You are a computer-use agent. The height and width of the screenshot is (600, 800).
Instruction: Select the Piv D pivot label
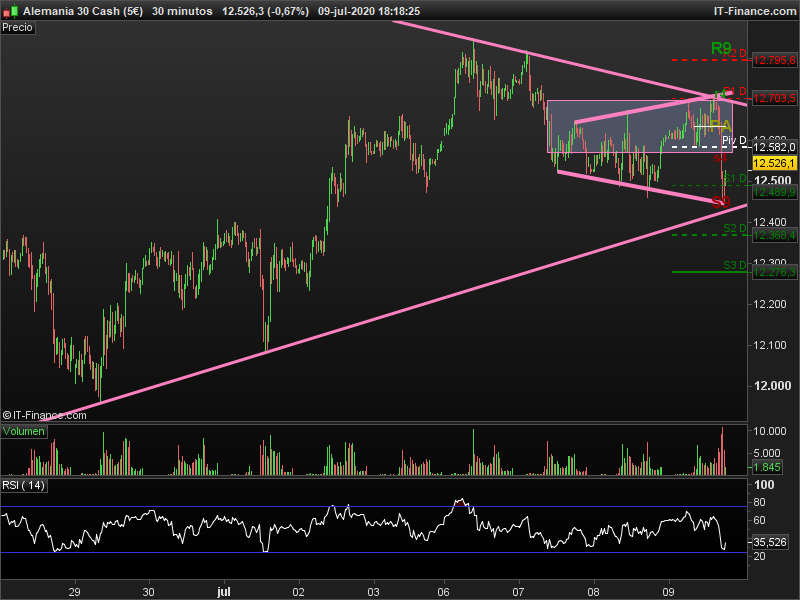point(734,140)
